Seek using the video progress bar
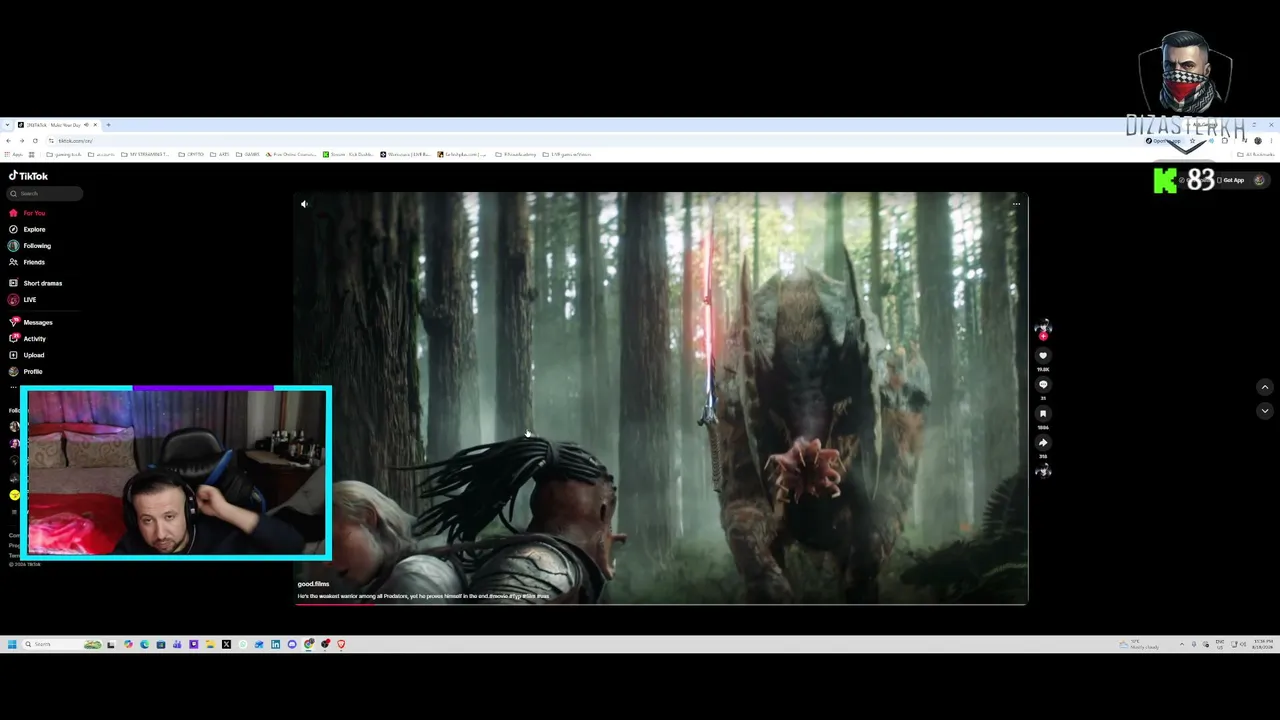 click(662, 604)
